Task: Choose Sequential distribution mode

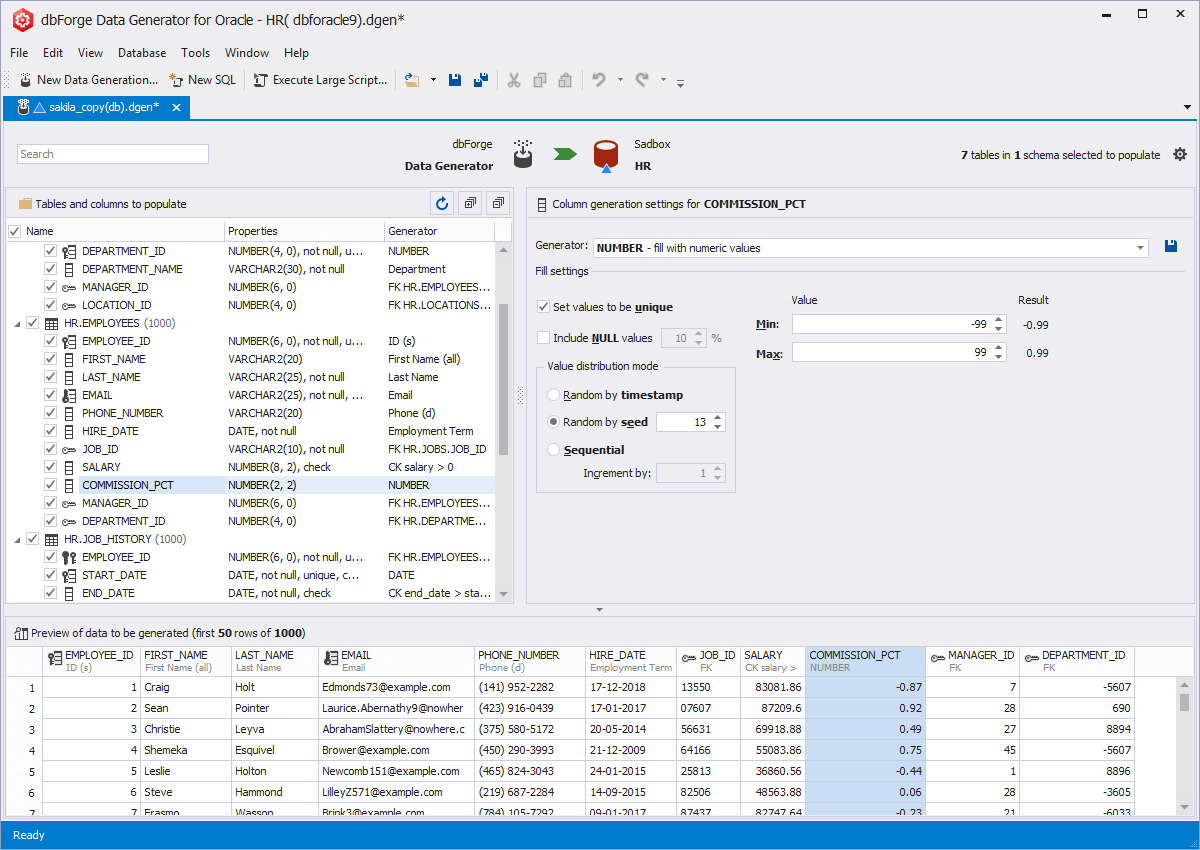Action: pyautogui.click(x=554, y=450)
